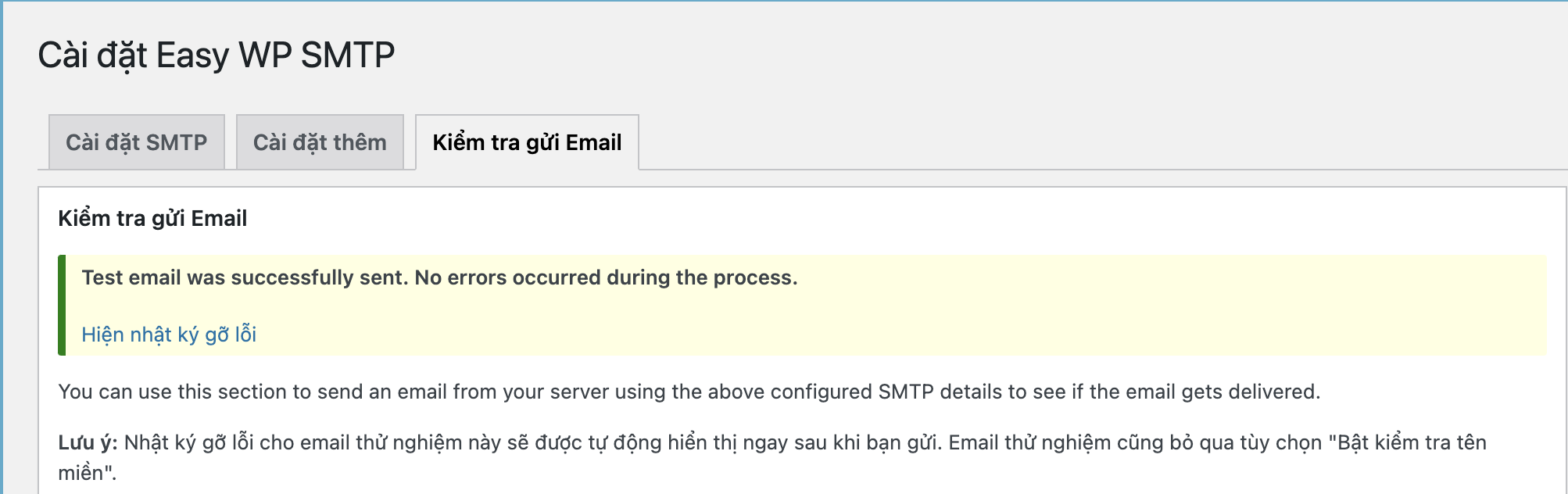Click the Kiểm tra gửi Email panel heading
Image resolution: width=1568 pixels, height=494 pixels.
pyautogui.click(x=152, y=218)
